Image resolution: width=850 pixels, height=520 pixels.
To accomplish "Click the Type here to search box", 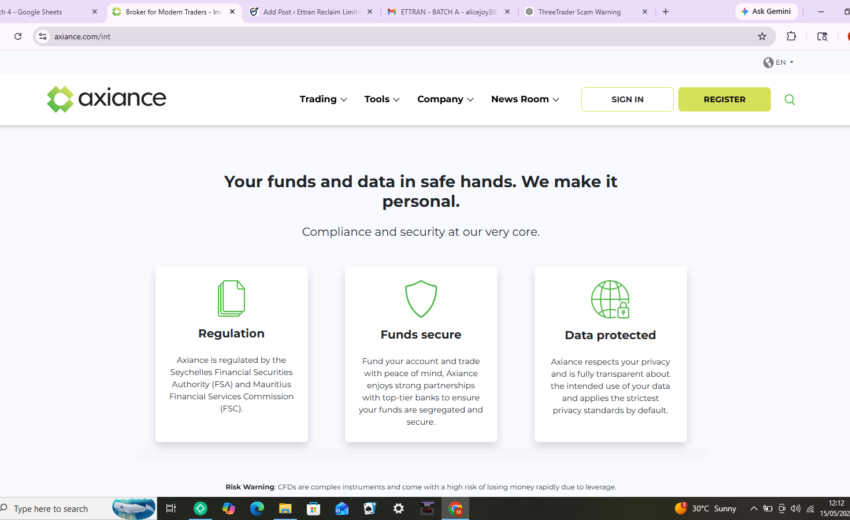I will tap(79, 509).
